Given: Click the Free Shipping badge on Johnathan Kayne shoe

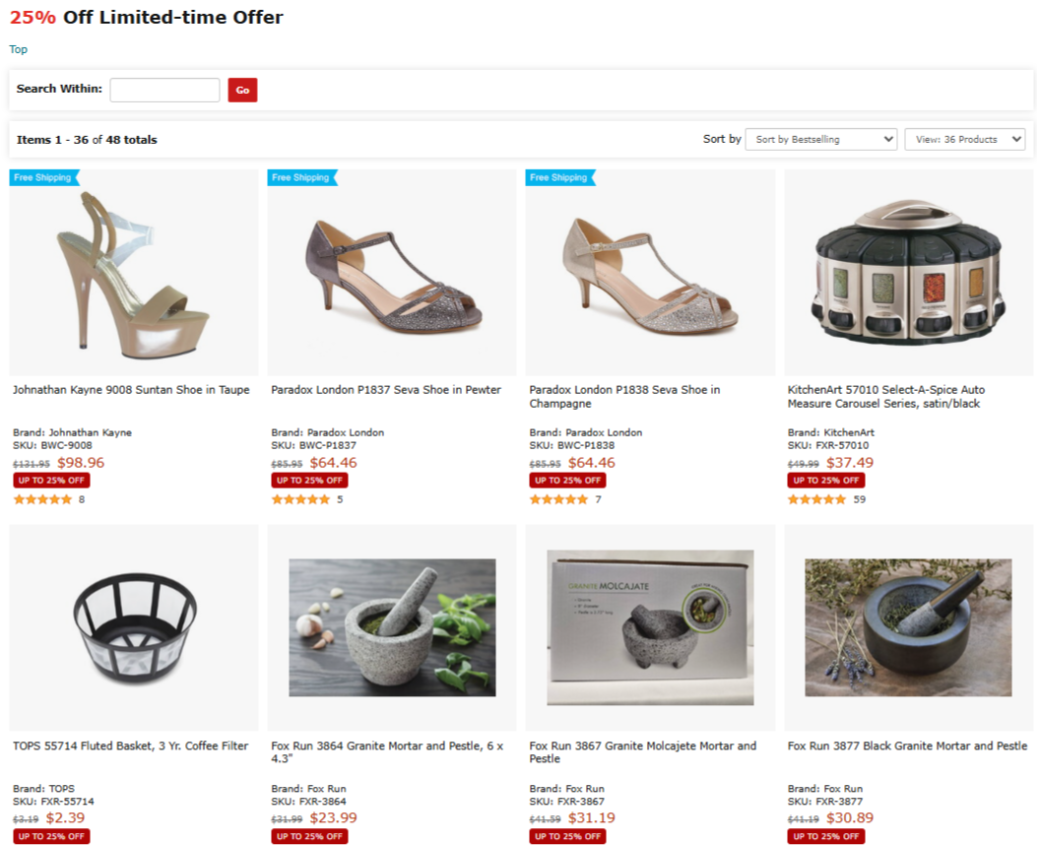Looking at the screenshot, I should tap(43, 178).
